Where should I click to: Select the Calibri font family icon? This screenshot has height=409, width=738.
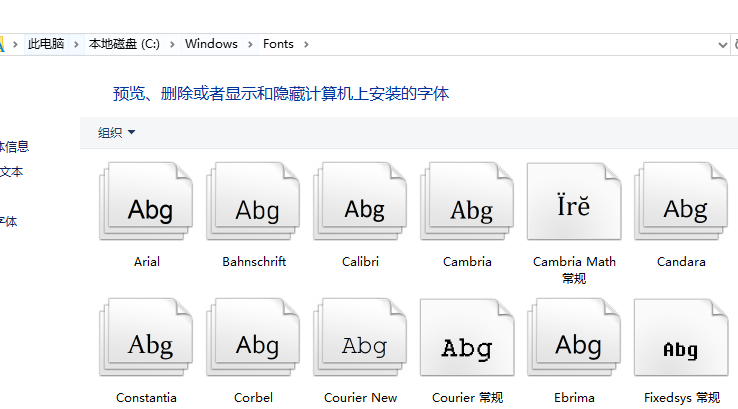pos(361,203)
